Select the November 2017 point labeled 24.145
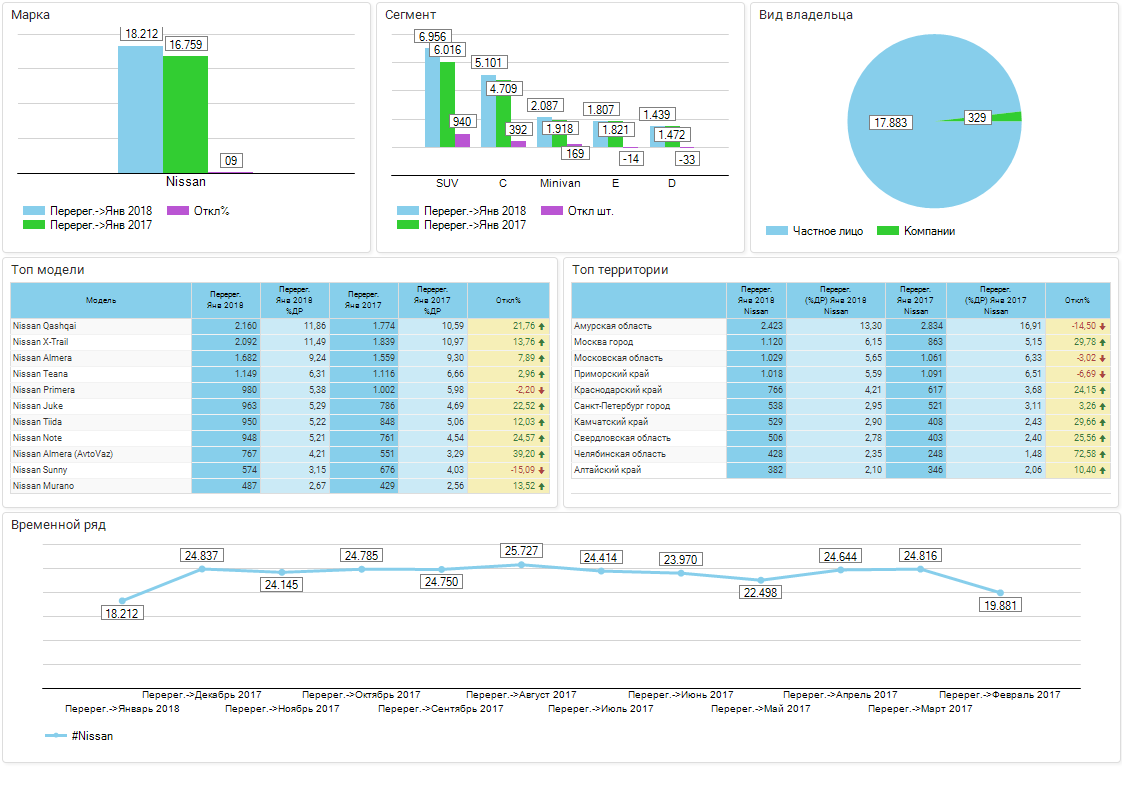This screenshot has height=793, width=1122. click(x=282, y=573)
